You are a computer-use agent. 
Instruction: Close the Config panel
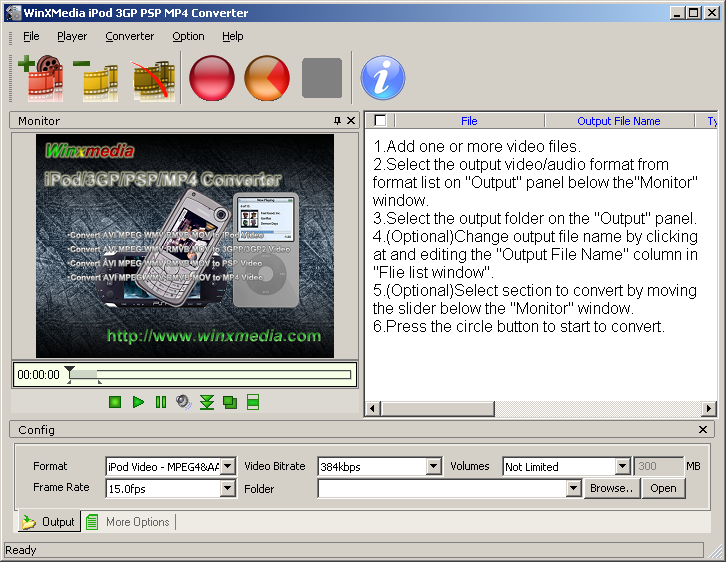(703, 430)
